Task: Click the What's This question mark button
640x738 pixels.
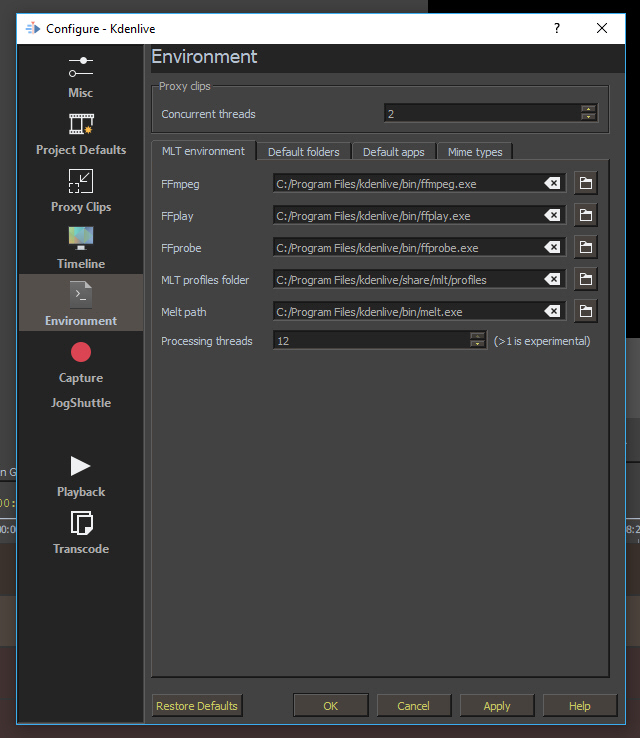Action: (557, 28)
